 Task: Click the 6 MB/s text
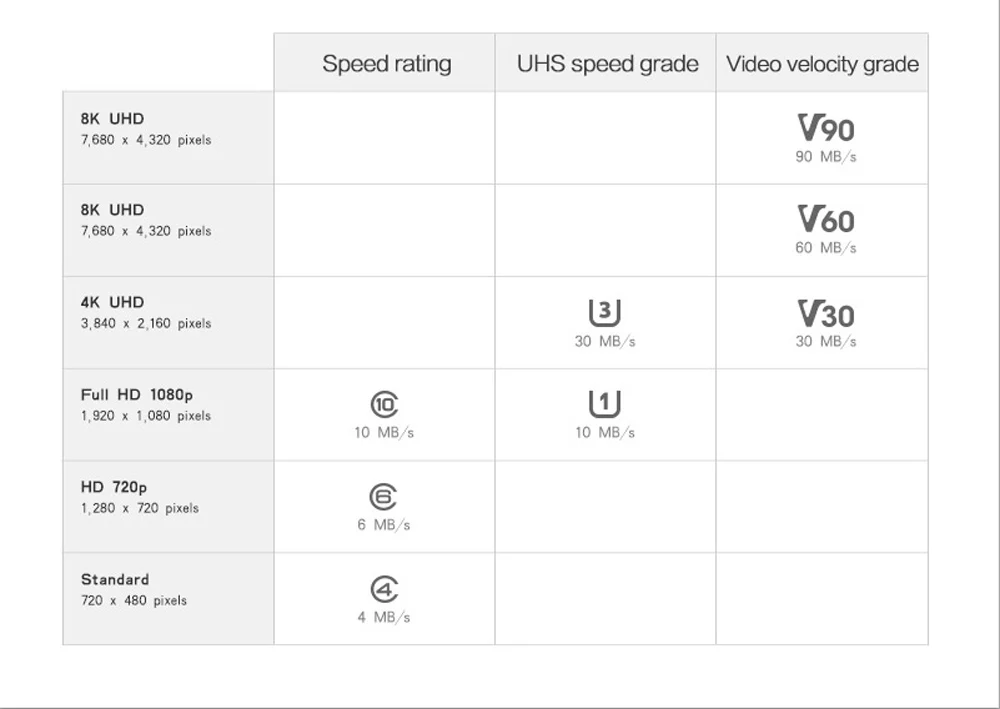pos(384,525)
